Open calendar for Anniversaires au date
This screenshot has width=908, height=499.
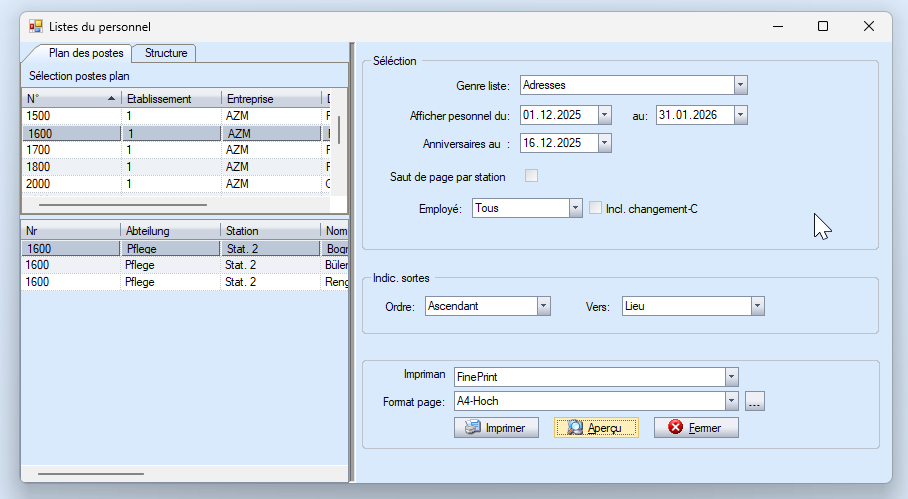pos(604,143)
